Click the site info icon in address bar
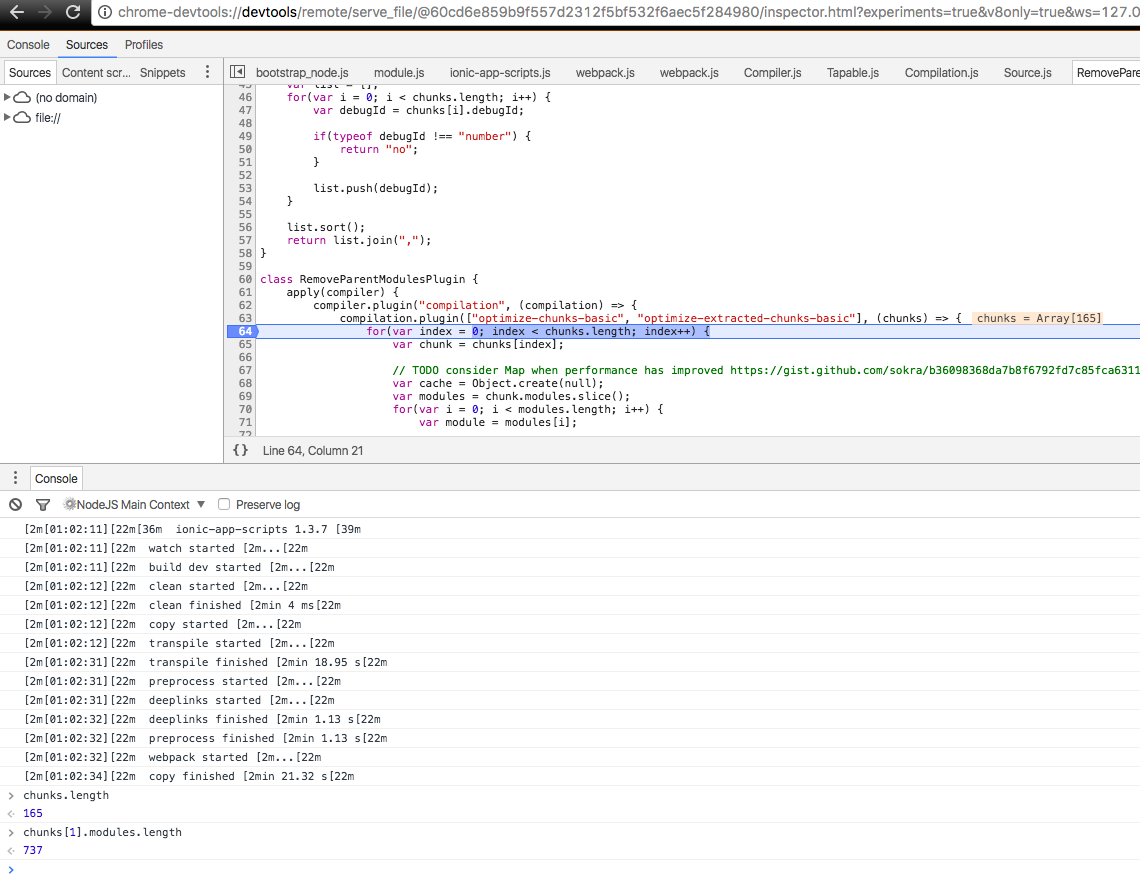1140x895 pixels. pos(105,12)
